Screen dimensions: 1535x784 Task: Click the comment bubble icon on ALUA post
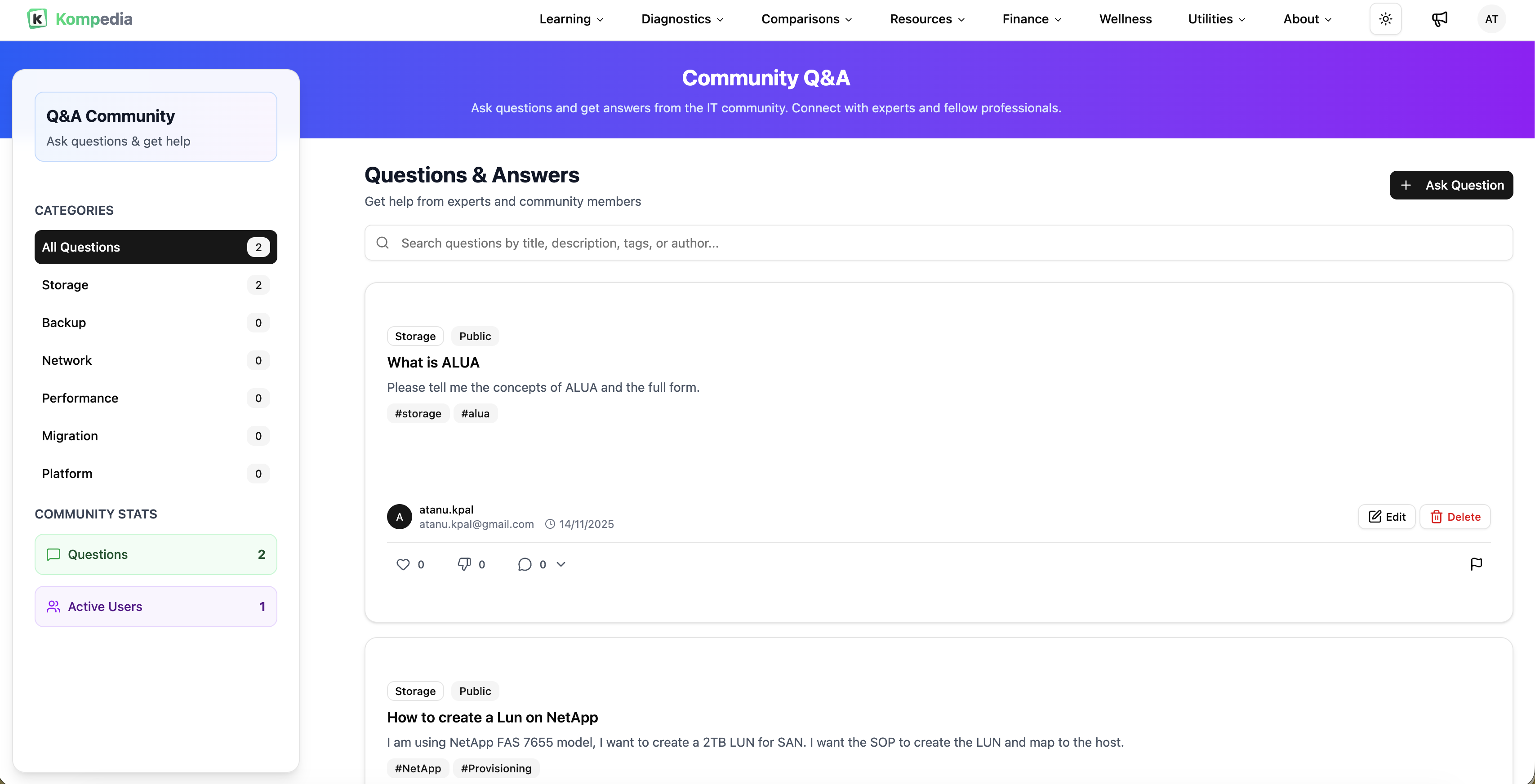pyautogui.click(x=525, y=564)
